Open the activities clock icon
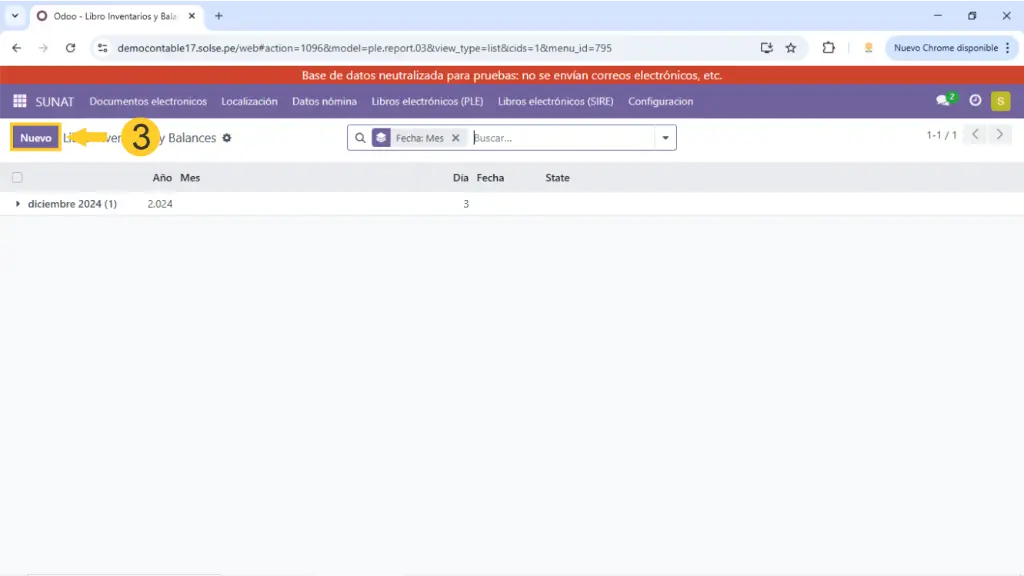 [975, 101]
